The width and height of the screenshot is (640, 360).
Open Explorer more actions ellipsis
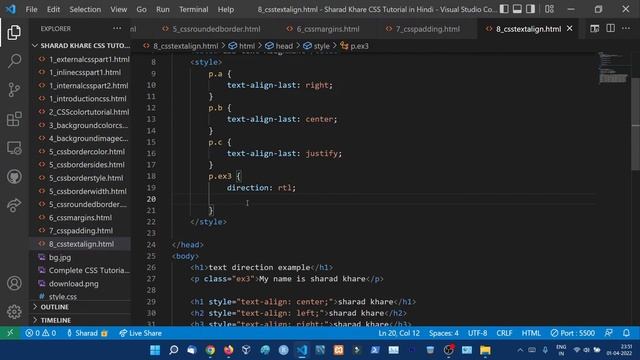click(x=117, y=29)
